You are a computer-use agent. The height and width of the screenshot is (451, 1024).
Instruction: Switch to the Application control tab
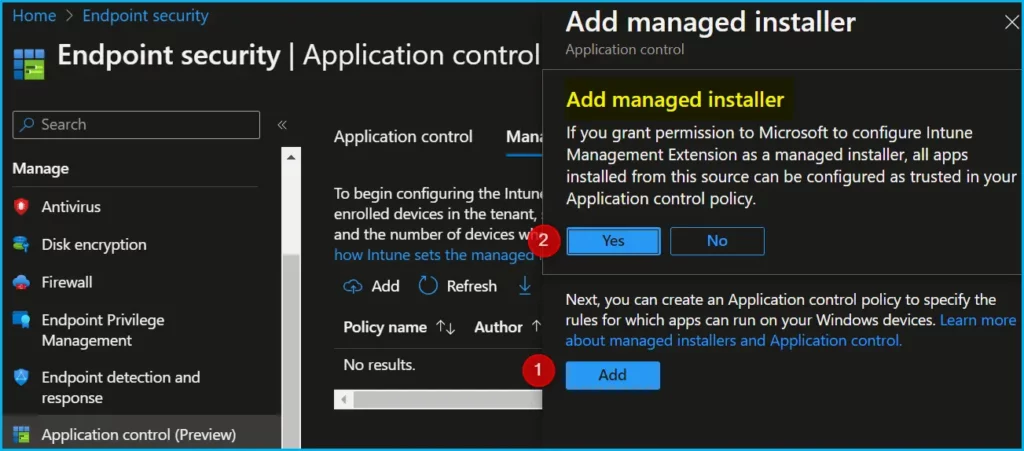[403, 137]
